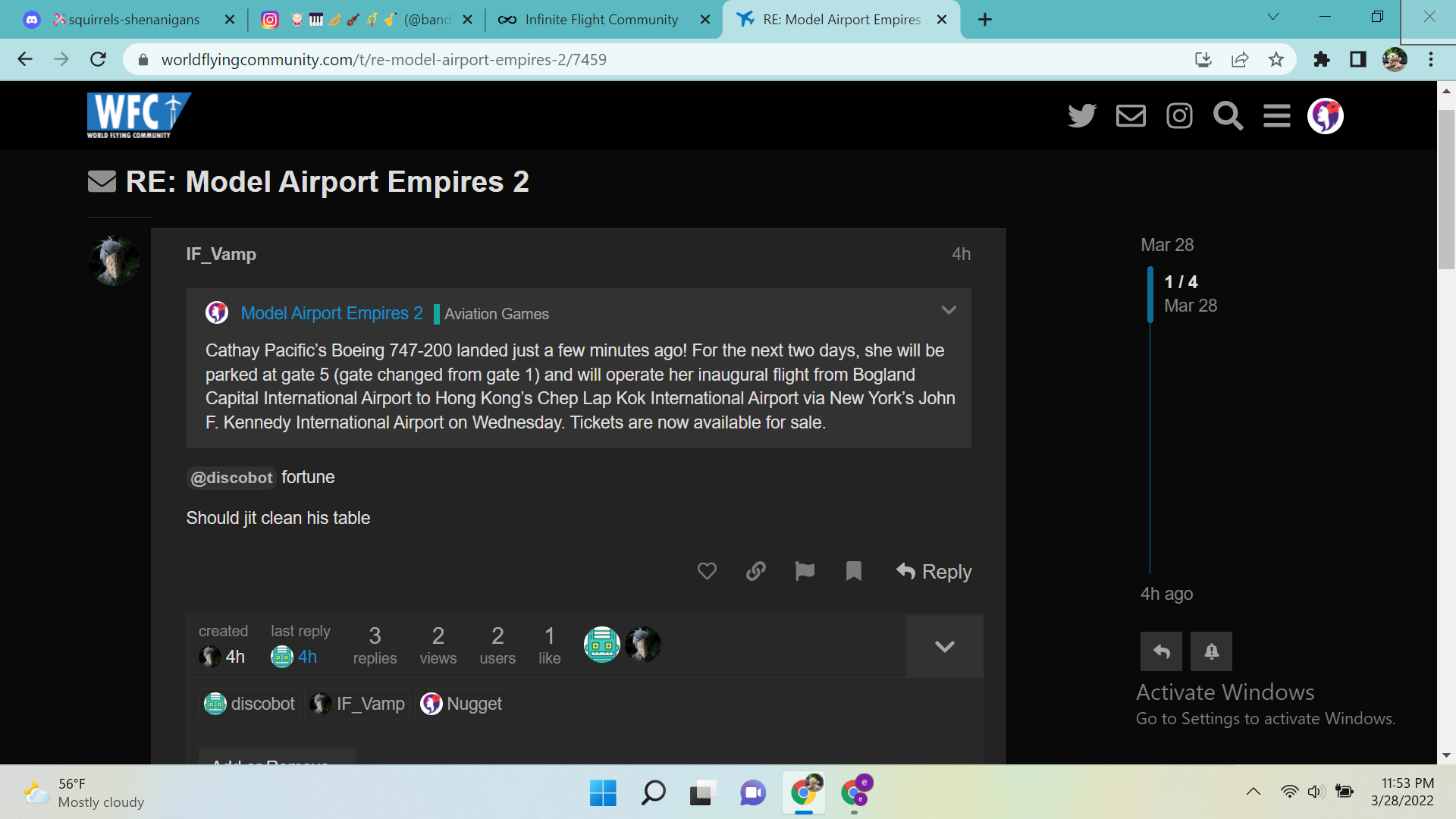
Task: Expand the topic summary map chevron
Action: pos(945,646)
